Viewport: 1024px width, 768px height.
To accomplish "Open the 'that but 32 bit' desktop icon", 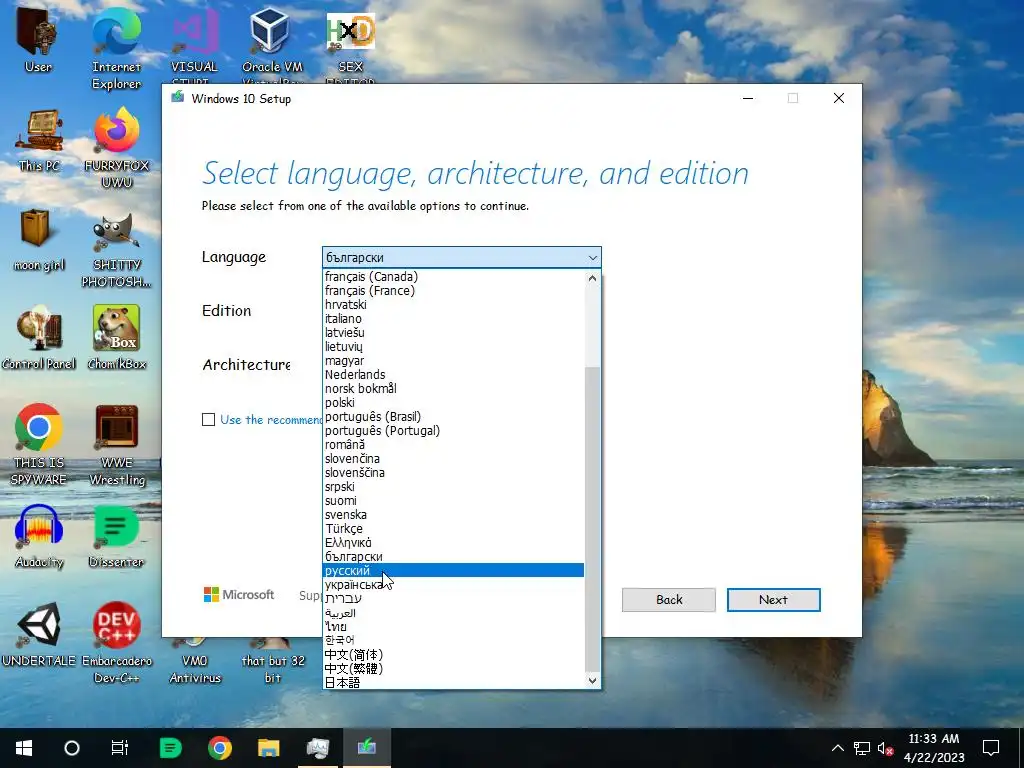I will (272, 661).
